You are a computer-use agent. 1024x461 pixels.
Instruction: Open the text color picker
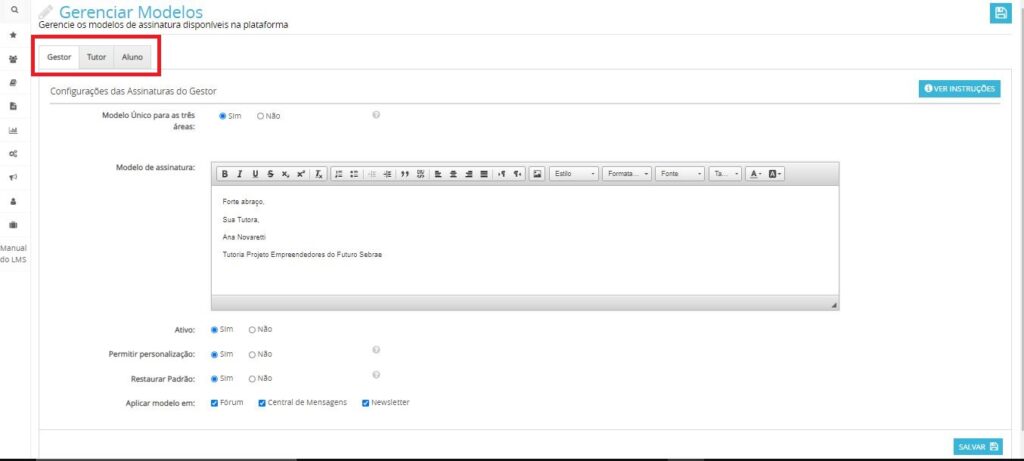755,174
